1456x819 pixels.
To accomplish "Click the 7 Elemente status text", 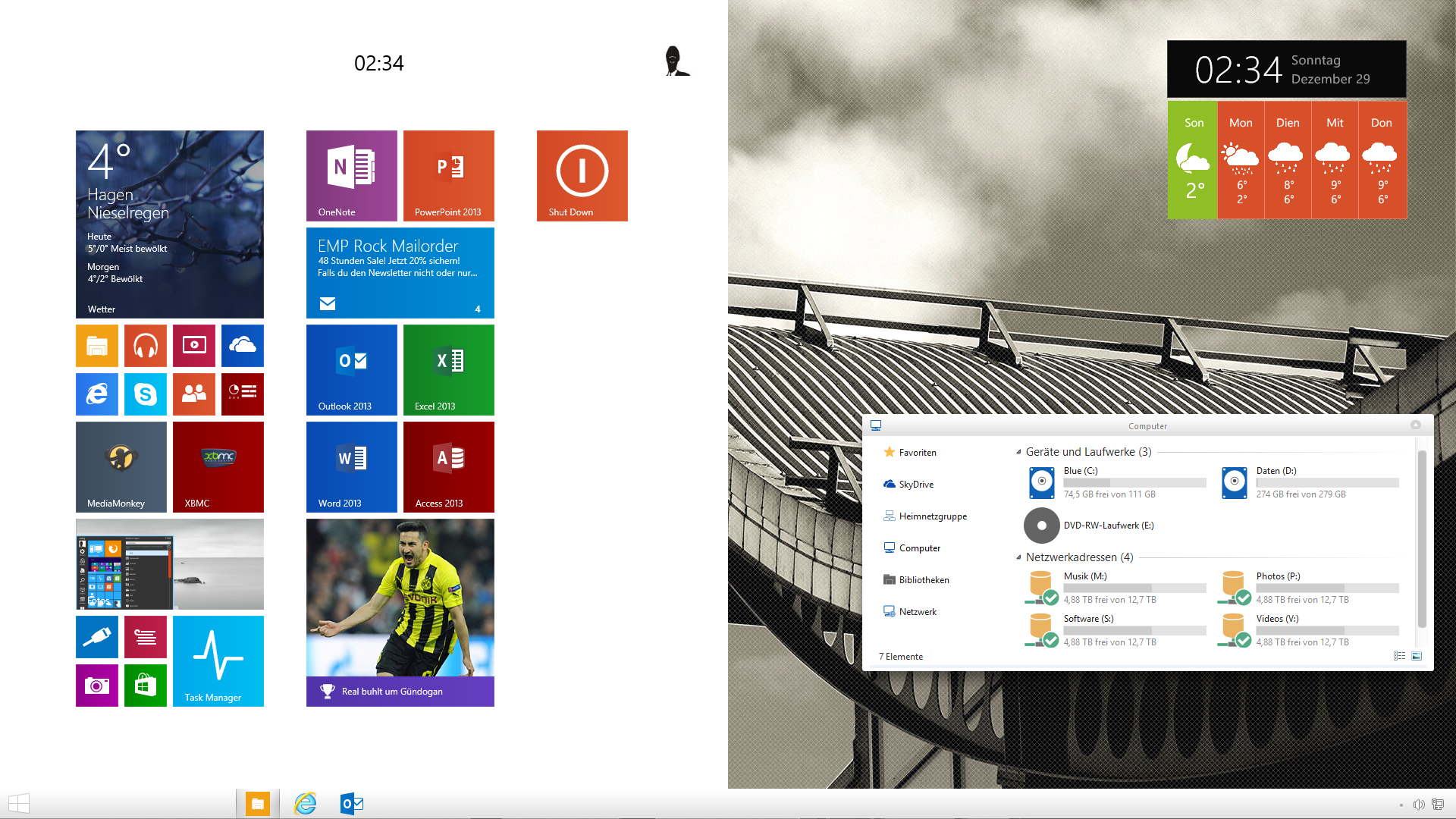I will 901,657.
